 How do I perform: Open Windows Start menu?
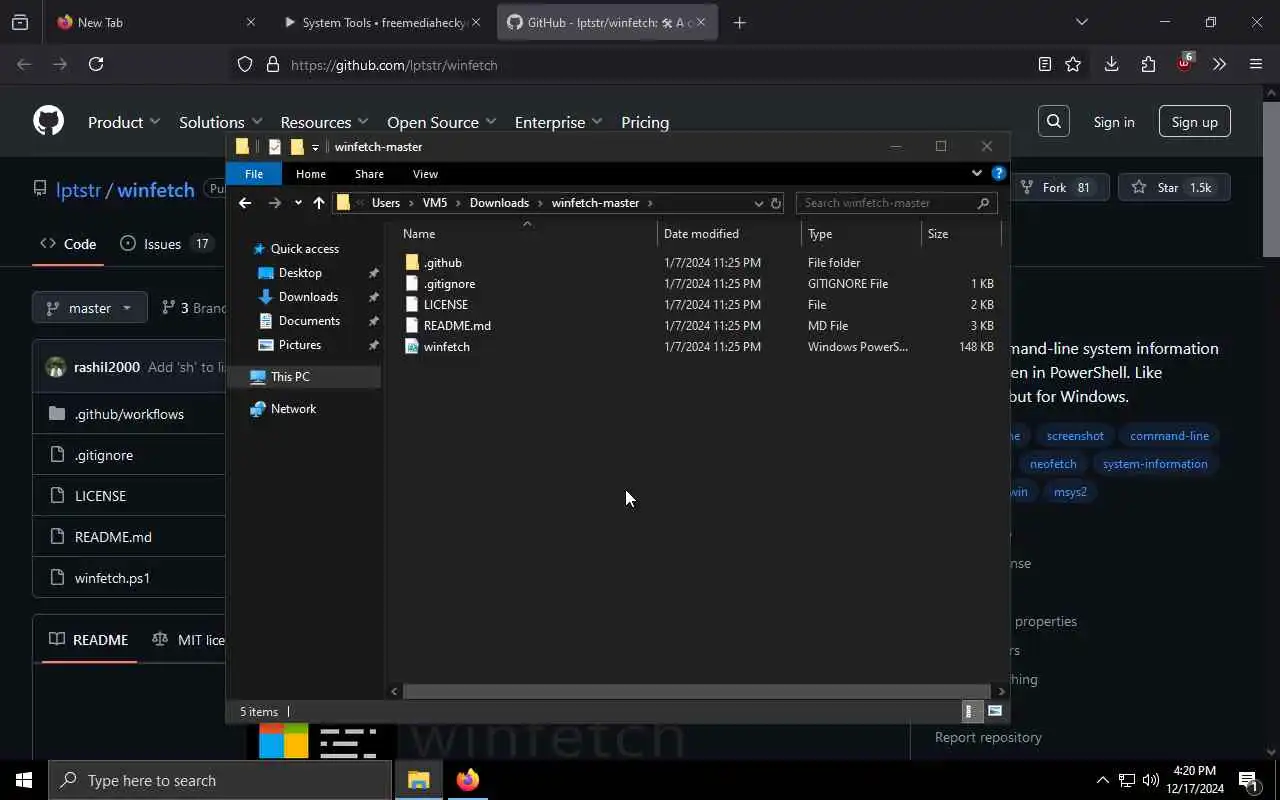(x=24, y=780)
